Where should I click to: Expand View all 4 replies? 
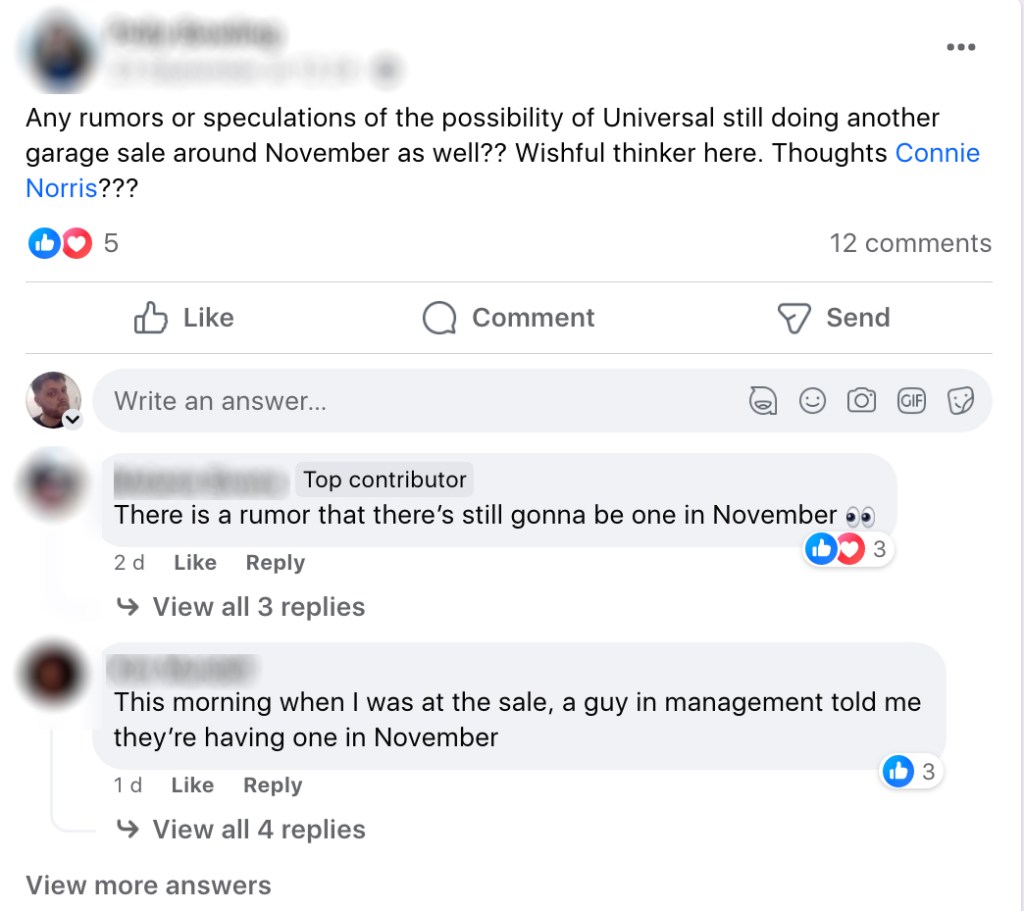(258, 829)
